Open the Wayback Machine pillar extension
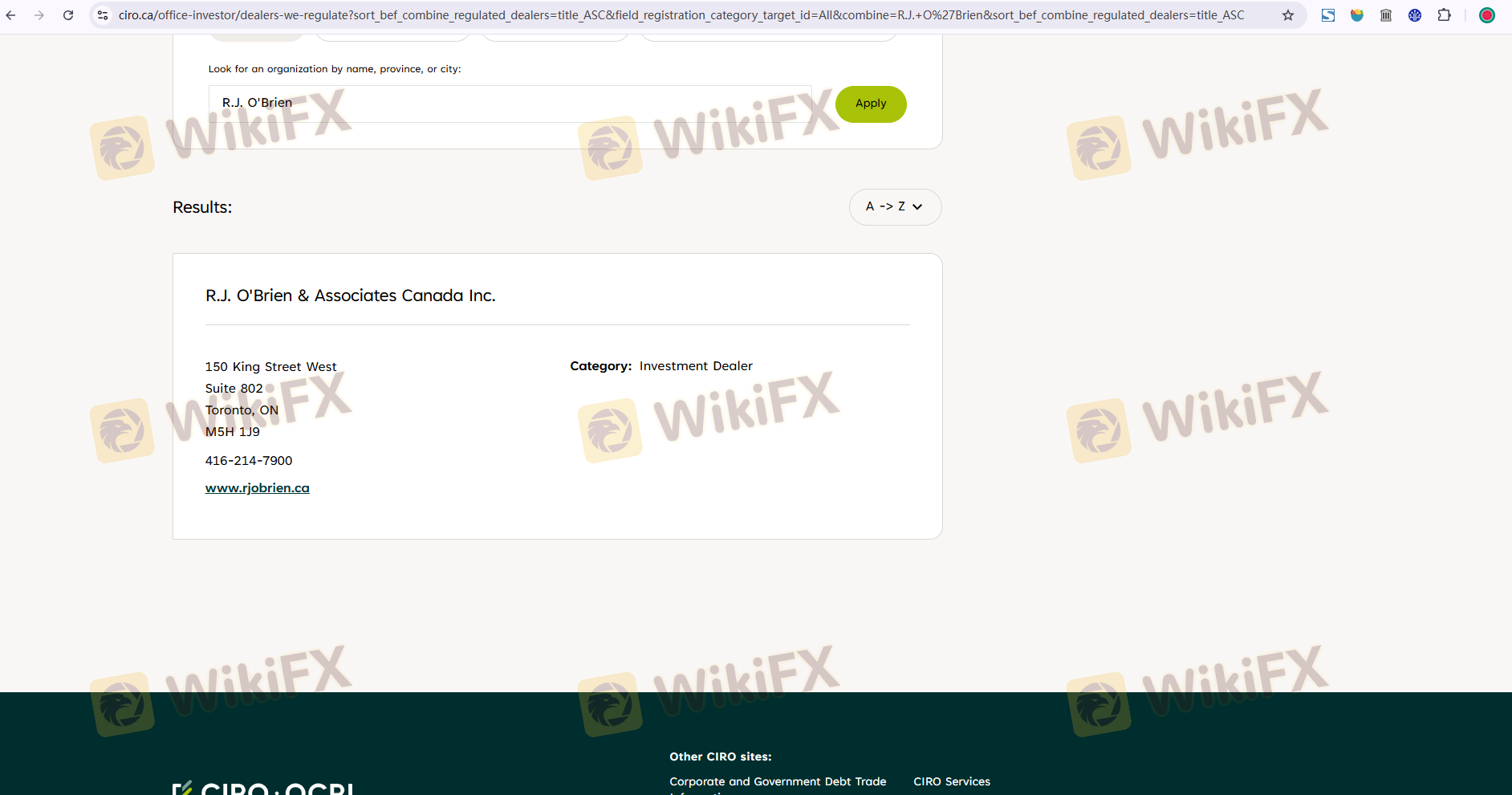Screen dimensions: 1512x795 1386,15
